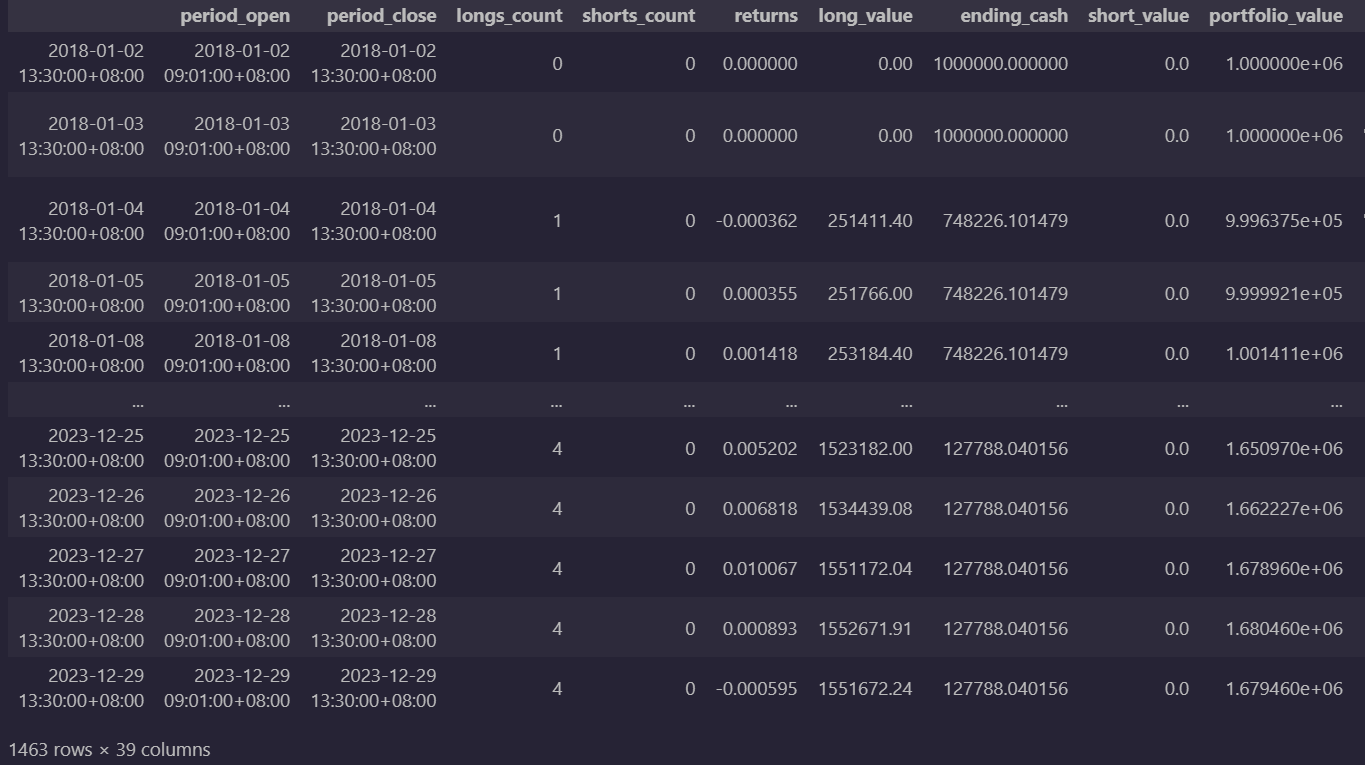Click the returns column header
Image resolution: width=1365 pixels, height=765 pixels.
(x=765, y=16)
